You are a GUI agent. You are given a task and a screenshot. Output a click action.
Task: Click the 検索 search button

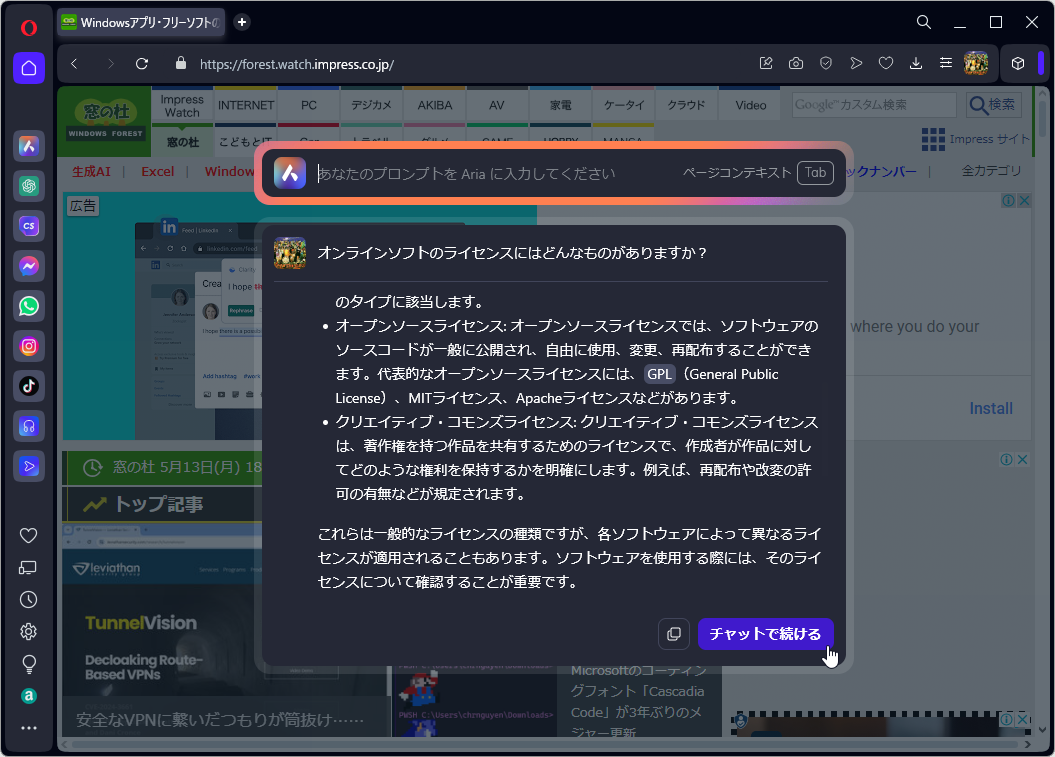pyautogui.click(x=992, y=104)
